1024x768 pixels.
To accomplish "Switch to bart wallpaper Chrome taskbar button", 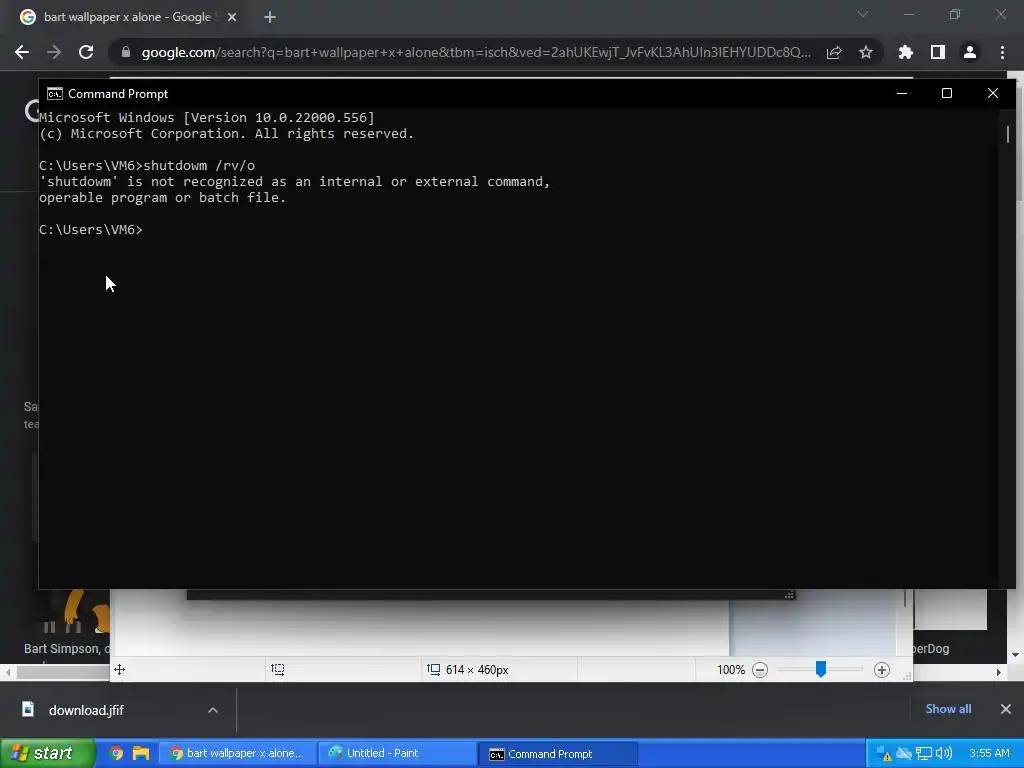I will tap(238, 754).
